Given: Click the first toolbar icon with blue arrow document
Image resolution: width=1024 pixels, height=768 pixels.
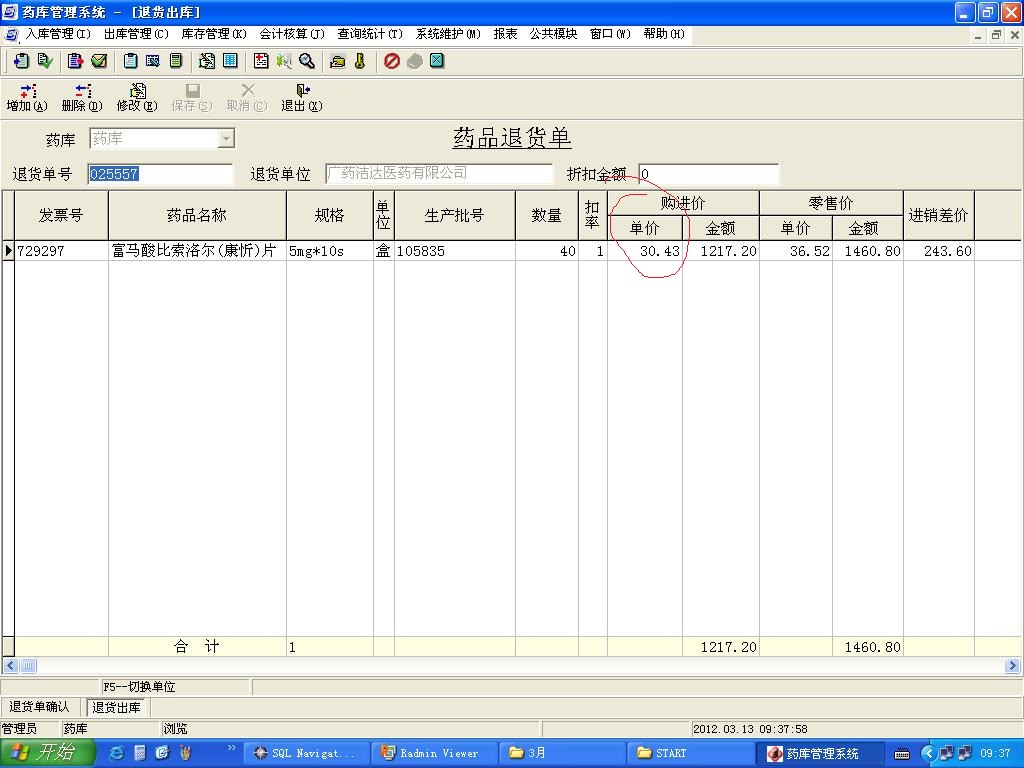Looking at the screenshot, I should pos(22,61).
